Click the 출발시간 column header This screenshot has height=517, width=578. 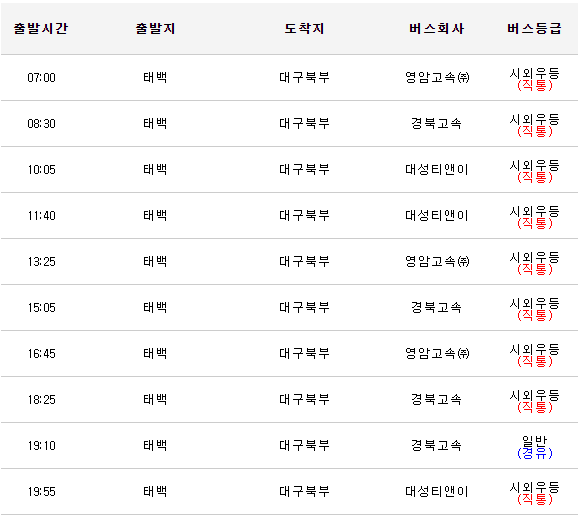tap(41, 28)
